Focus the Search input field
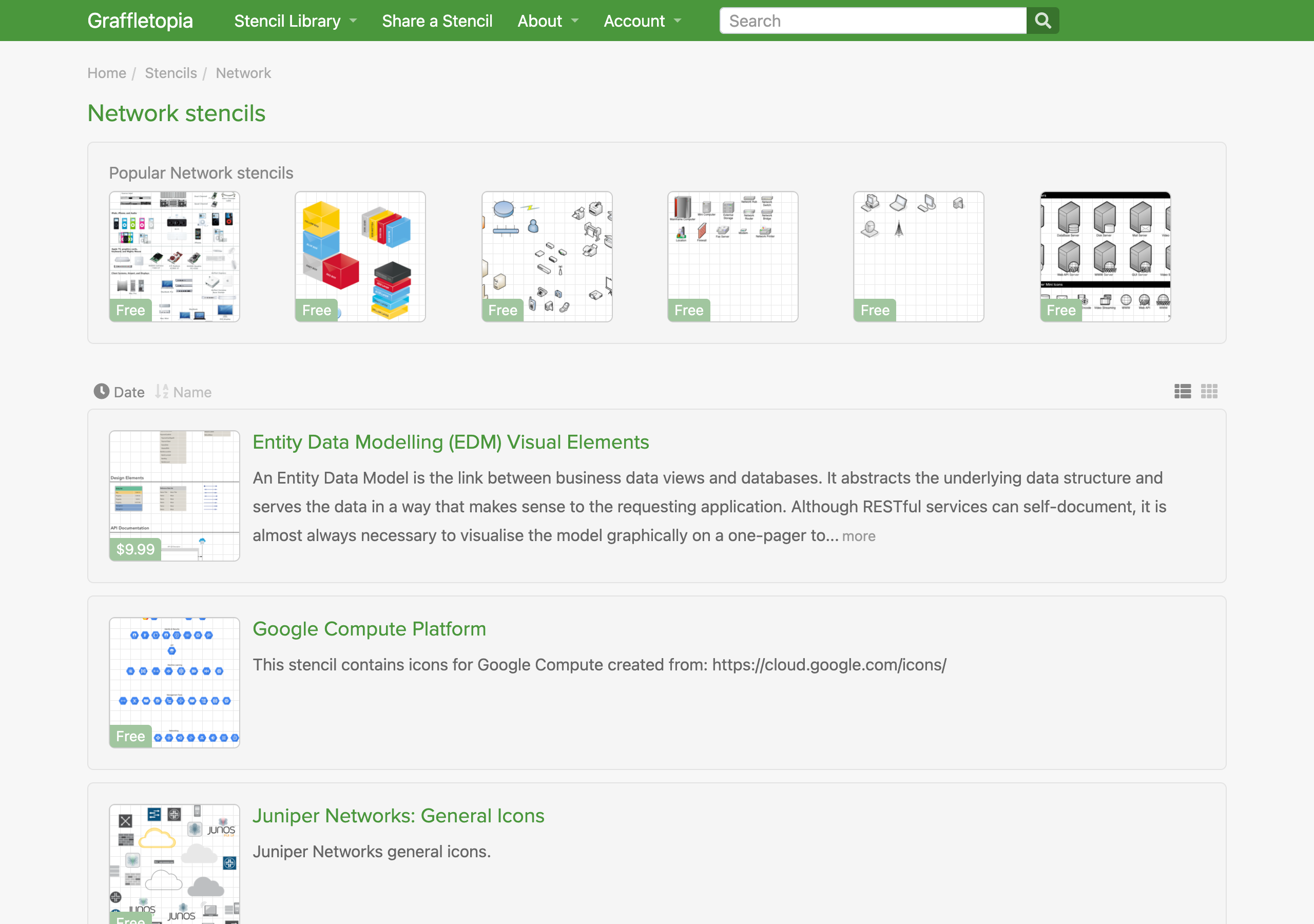The height and width of the screenshot is (924, 1314). pyautogui.click(x=873, y=21)
